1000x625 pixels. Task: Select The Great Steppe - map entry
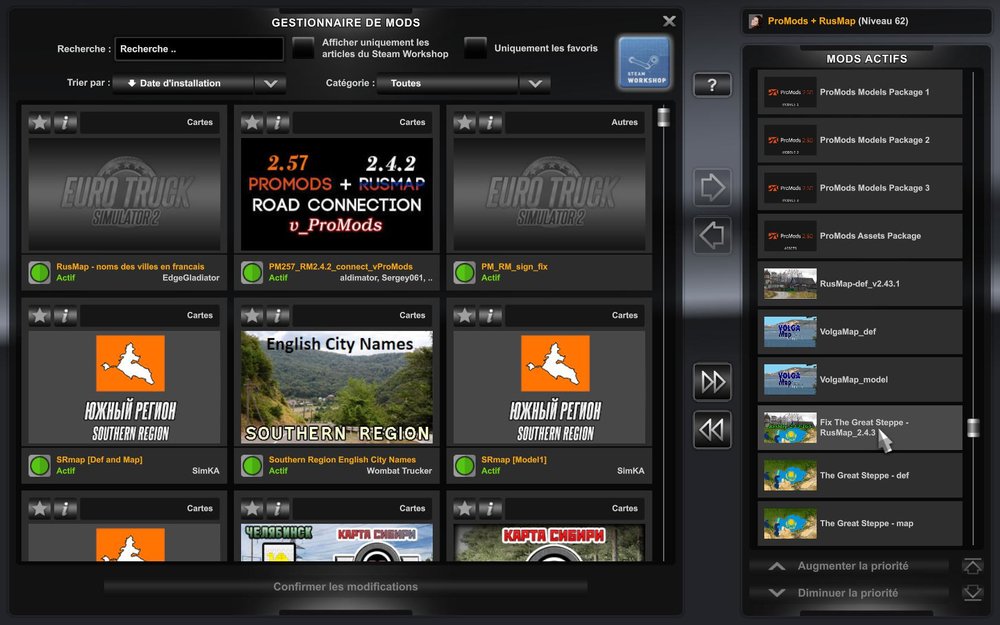[x=860, y=523]
